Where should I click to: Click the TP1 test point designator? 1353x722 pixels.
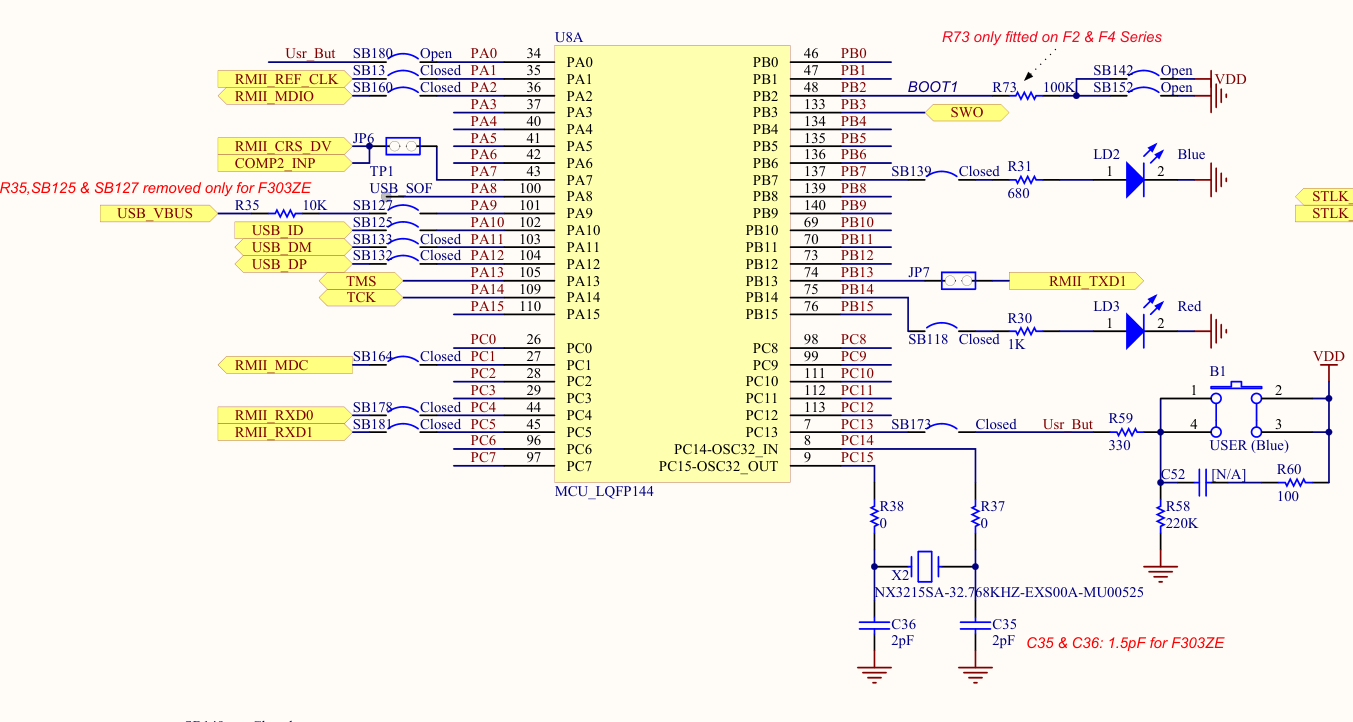[x=381, y=171]
